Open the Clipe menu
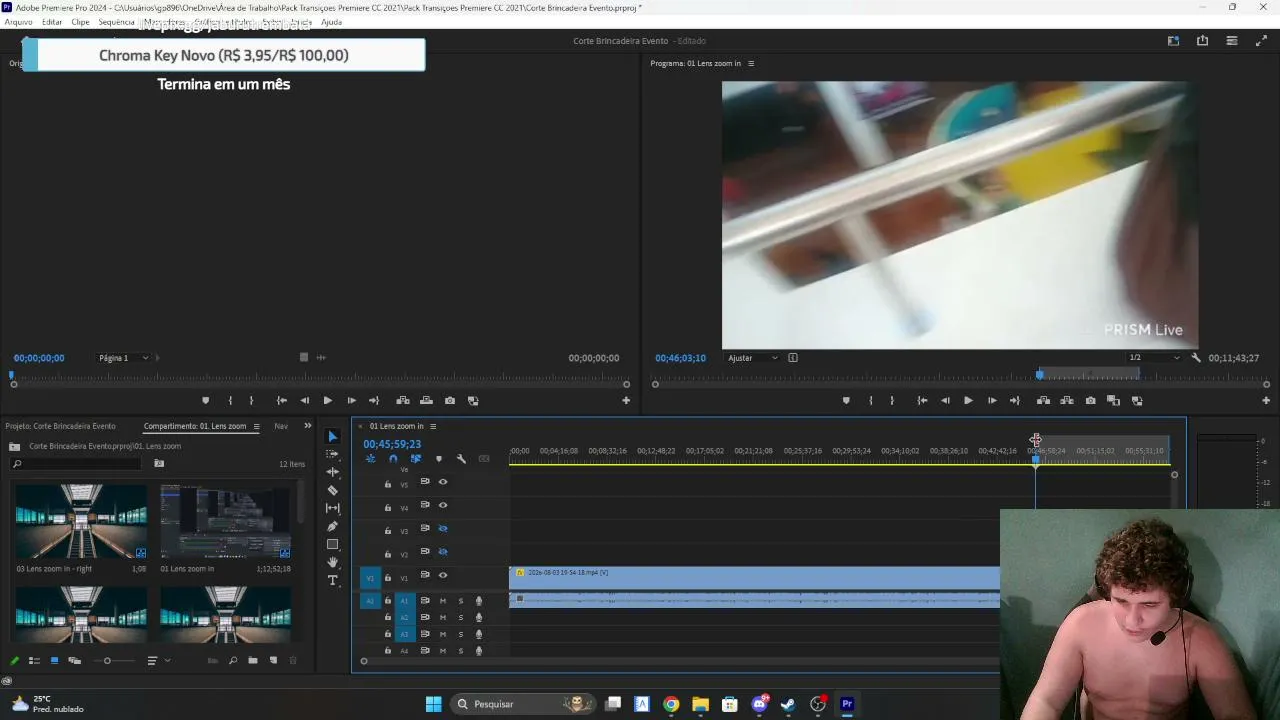1280x720 pixels. [x=80, y=22]
